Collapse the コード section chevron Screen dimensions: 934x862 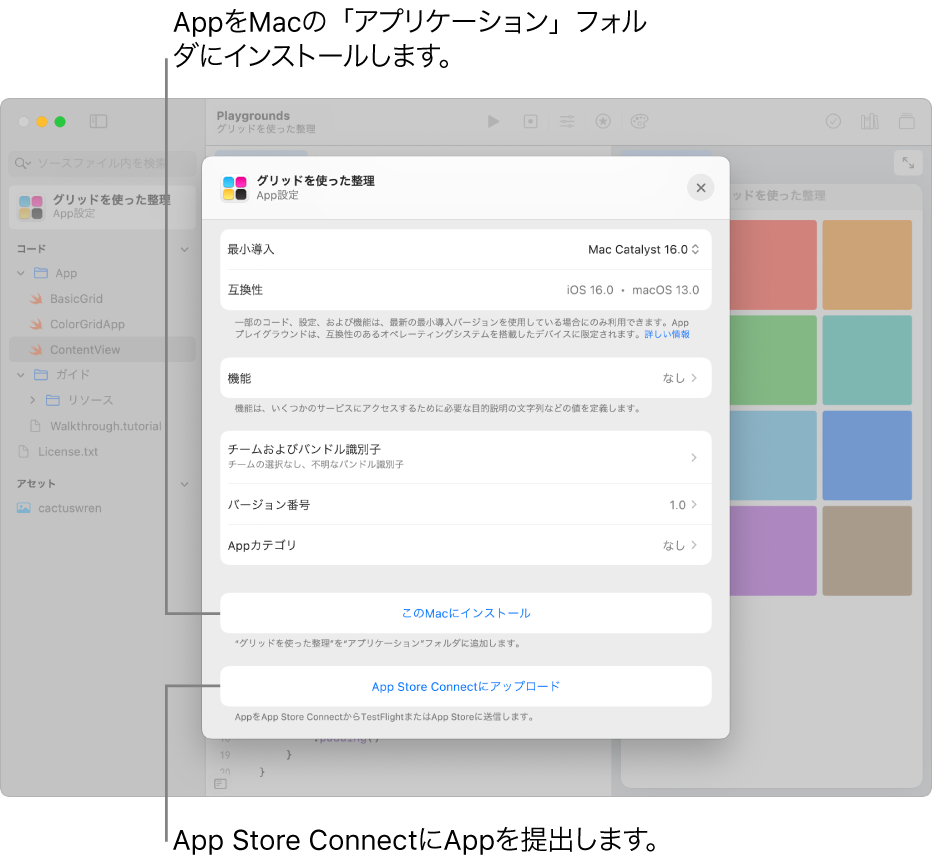coord(185,249)
